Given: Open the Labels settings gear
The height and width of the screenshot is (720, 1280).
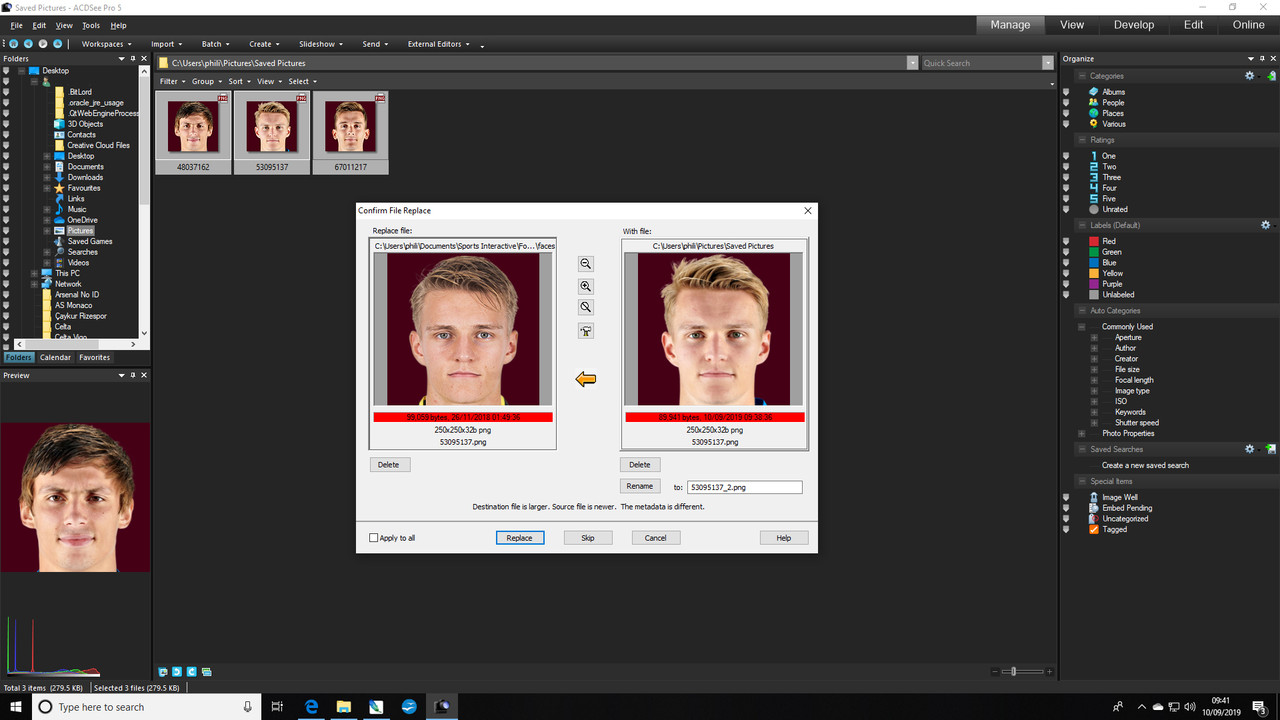Looking at the screenshot, I should click(1265, 225).
